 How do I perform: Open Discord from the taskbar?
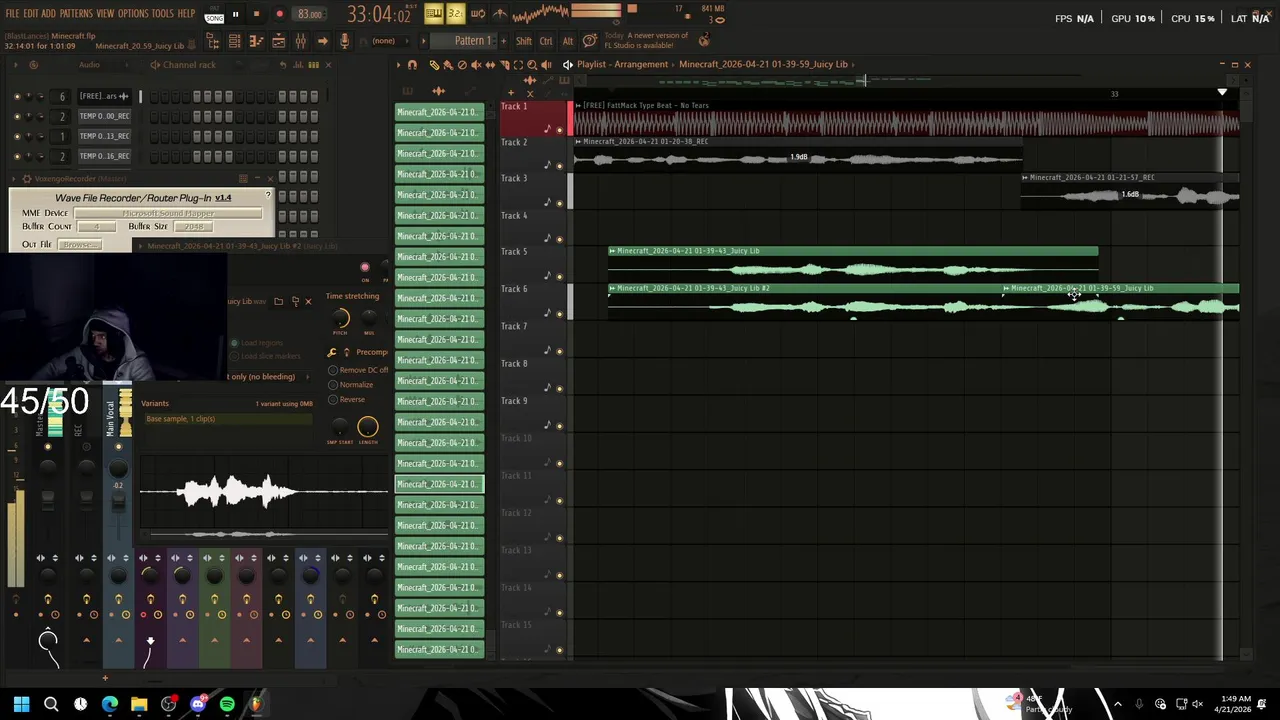click(198, 704)
